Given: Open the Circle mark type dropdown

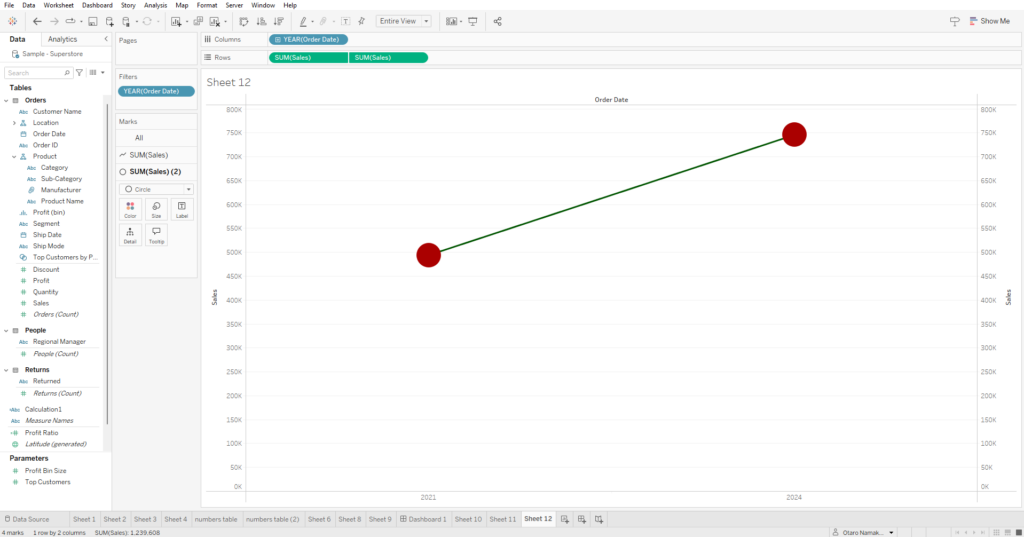Looking at the screenshot, I should 157,189.
